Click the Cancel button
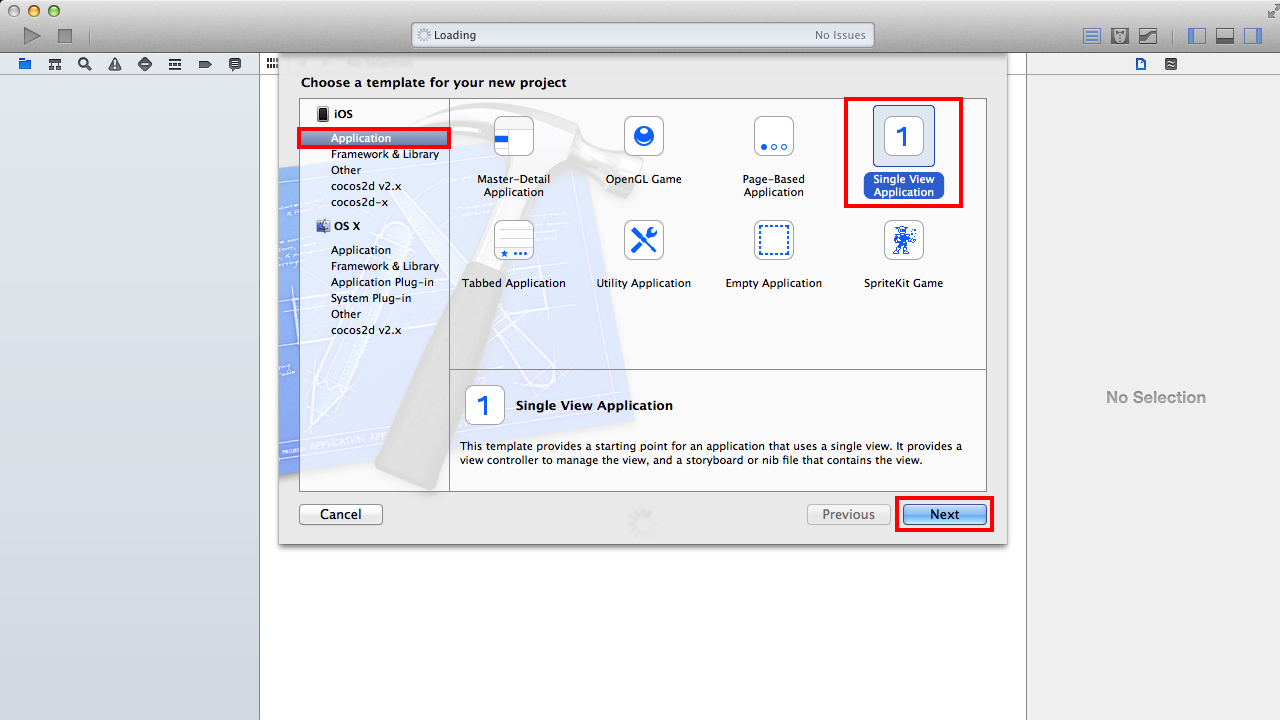Image resolution: width=1280 pixels, height=720 pixels. click(341, 514)
